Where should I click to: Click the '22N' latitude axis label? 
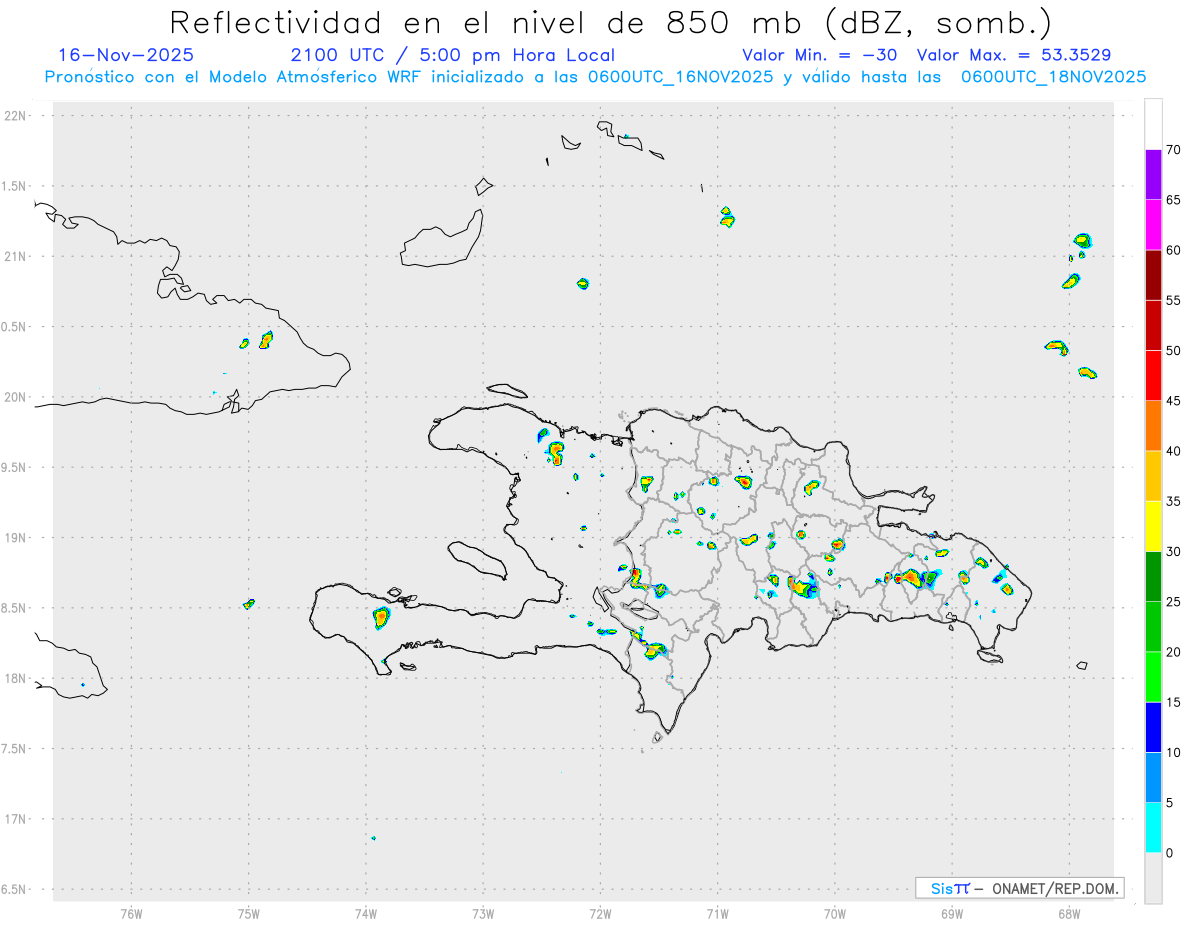[16, 116]
